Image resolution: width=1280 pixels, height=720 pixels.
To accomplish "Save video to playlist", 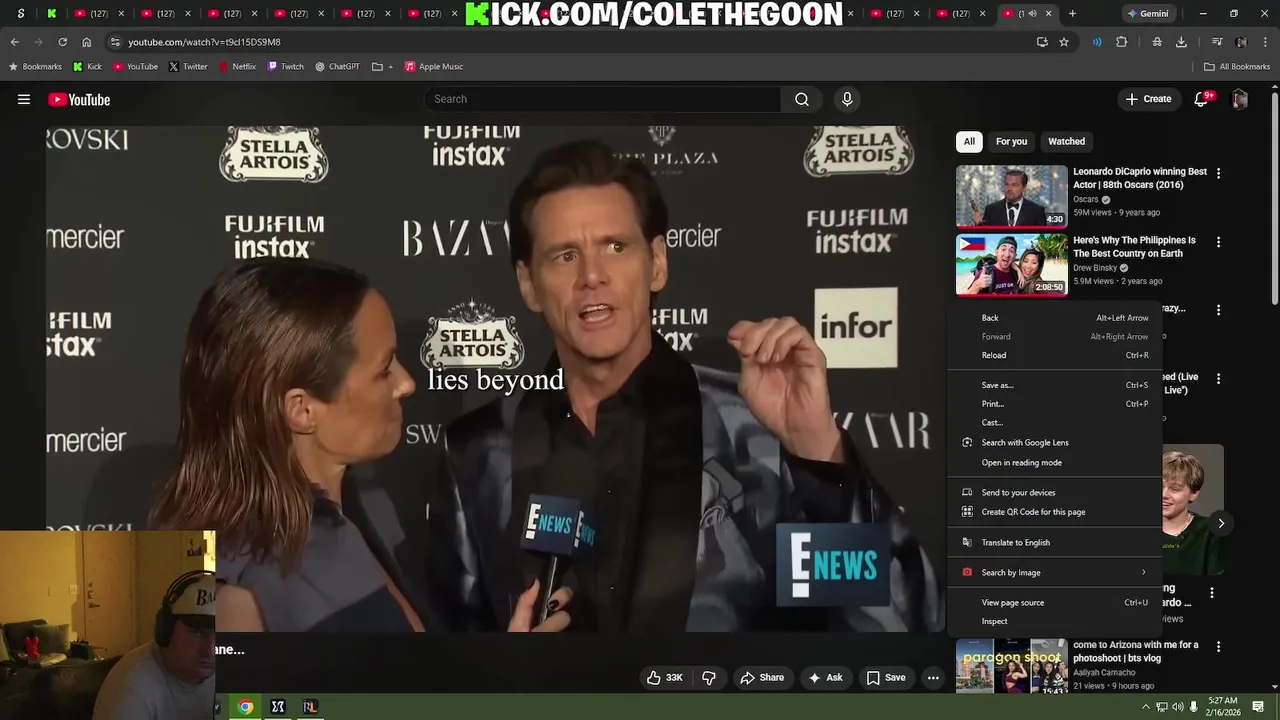I will pos(886,678).
